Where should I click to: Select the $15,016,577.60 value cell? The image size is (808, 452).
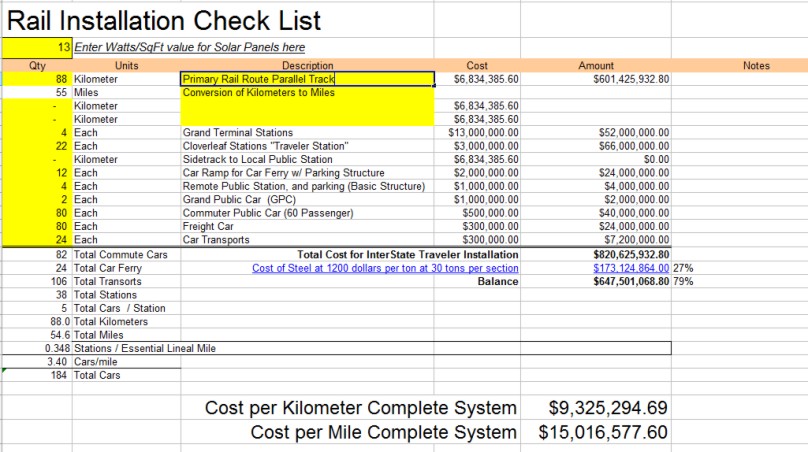coord(596,432)
